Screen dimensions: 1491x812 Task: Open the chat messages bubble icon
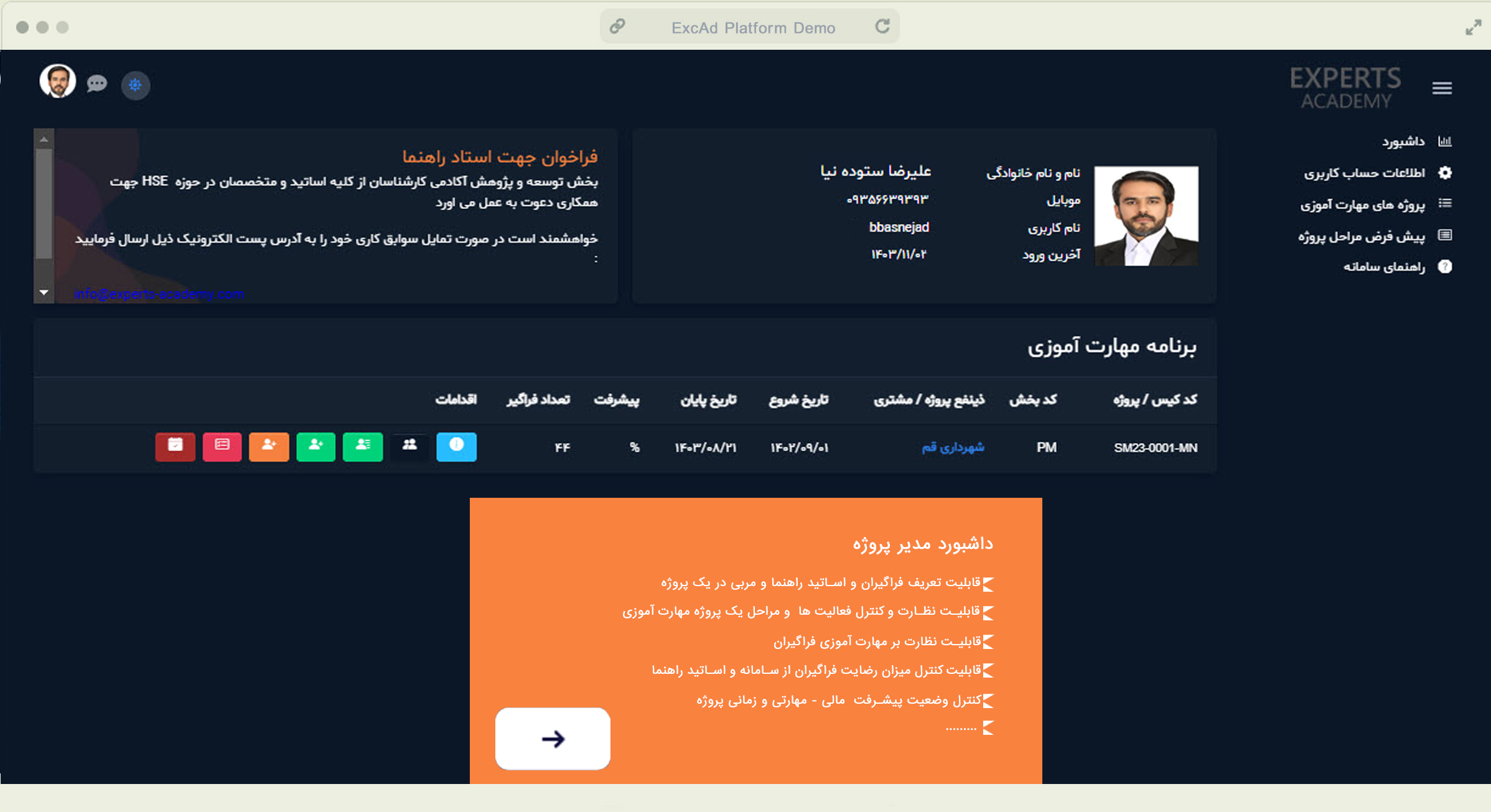coord(96,83)
